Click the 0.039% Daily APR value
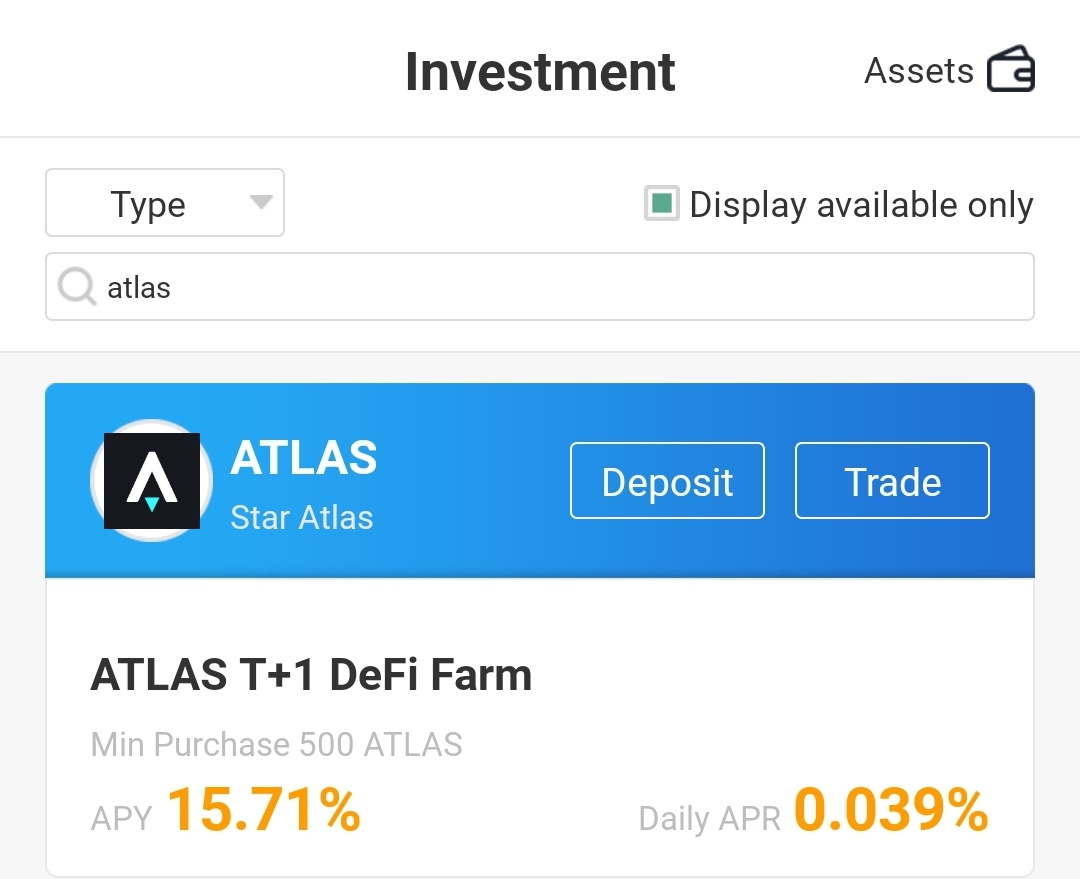1080x879 pixels. (x=891, y=809)
